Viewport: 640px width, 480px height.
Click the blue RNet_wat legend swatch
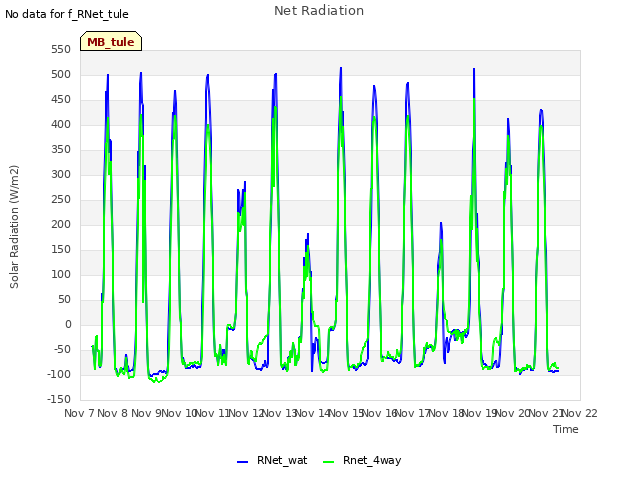[x=242, y=462]
